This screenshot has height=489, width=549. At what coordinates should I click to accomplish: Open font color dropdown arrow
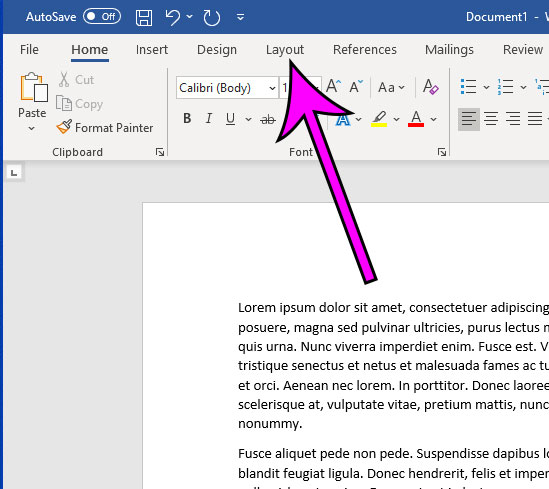(433, 119)
